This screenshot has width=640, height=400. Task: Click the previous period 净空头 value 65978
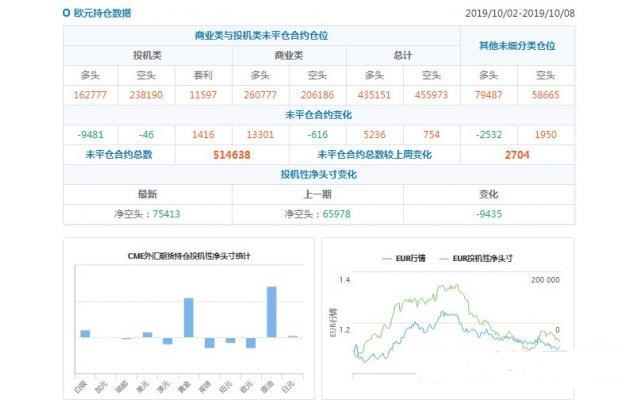tap(317, 214)
